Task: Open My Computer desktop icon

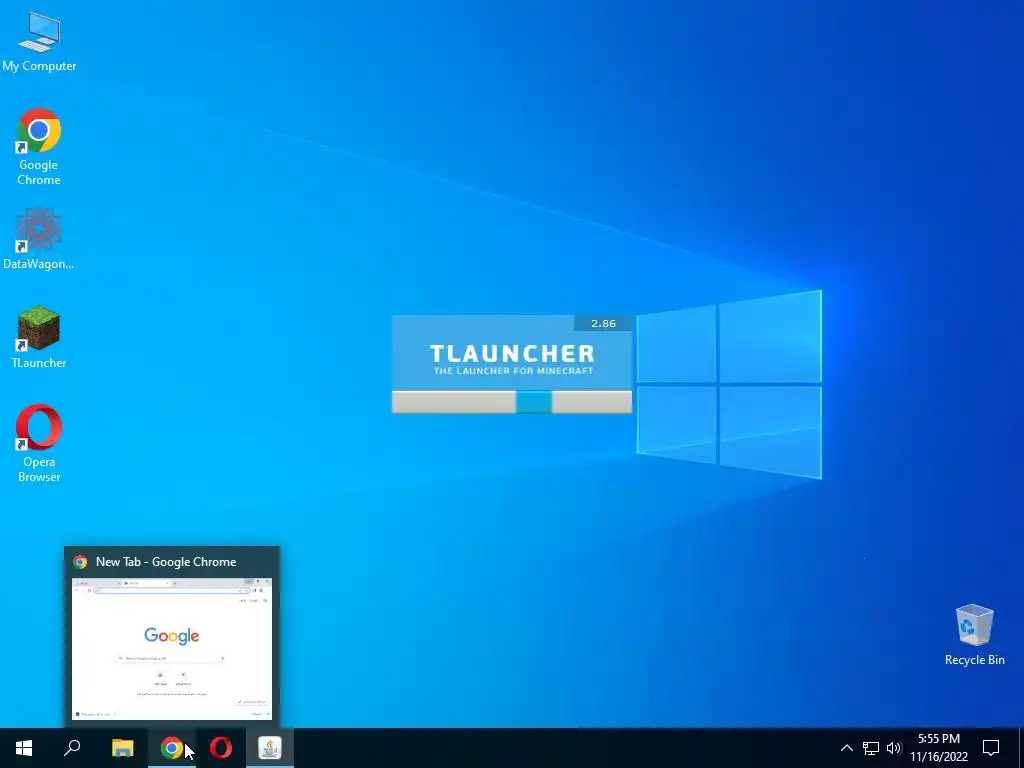Action: [x=39, y=41]
